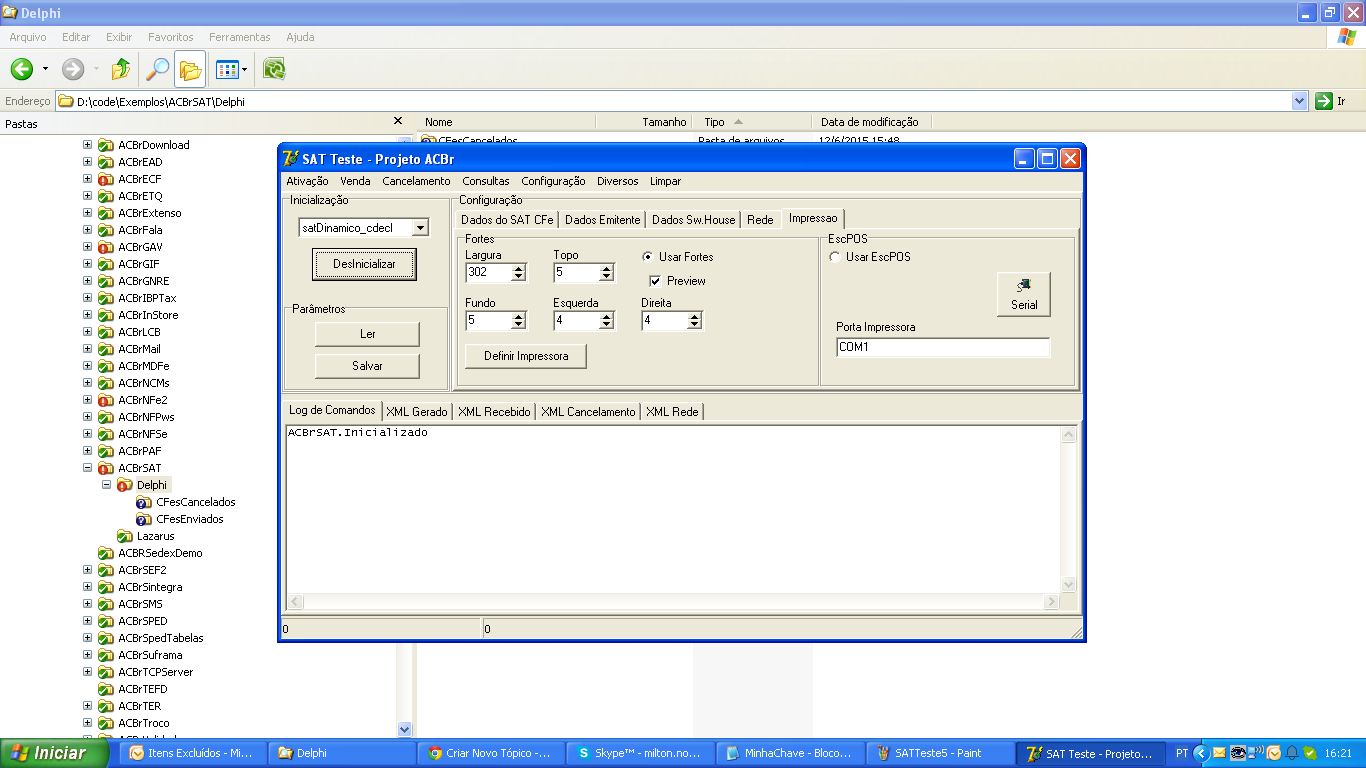Show hidden tray icons chevron

1202,753
